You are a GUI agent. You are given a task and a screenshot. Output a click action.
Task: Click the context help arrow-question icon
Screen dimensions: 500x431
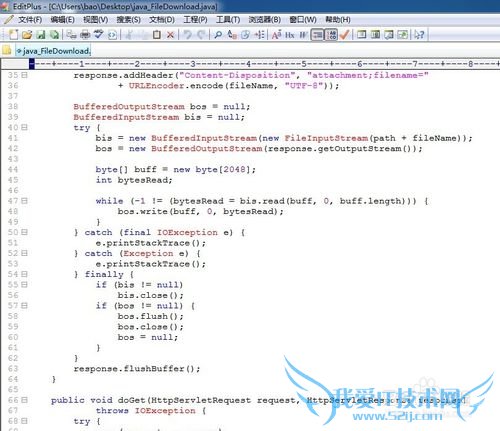click(419, 35)
